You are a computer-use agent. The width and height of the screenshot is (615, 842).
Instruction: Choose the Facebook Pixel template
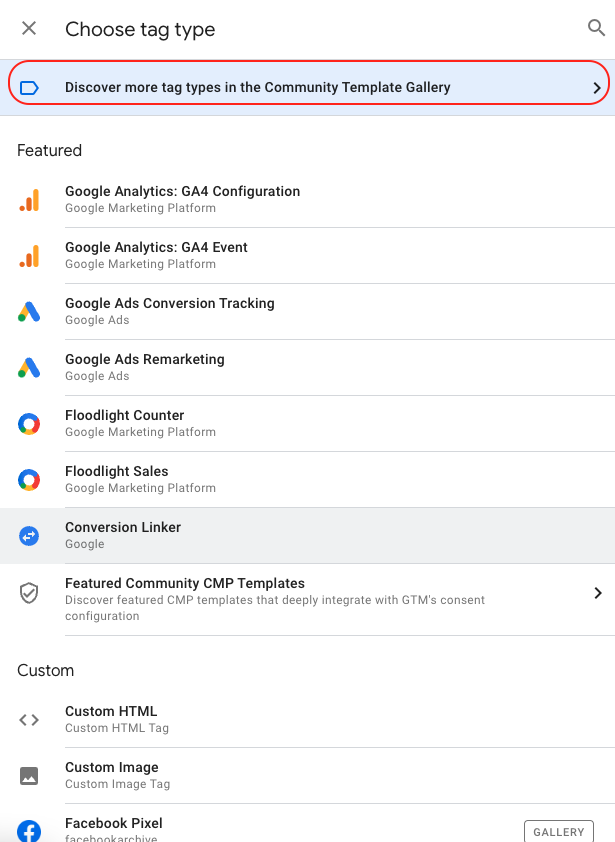(x=307, y=823)
